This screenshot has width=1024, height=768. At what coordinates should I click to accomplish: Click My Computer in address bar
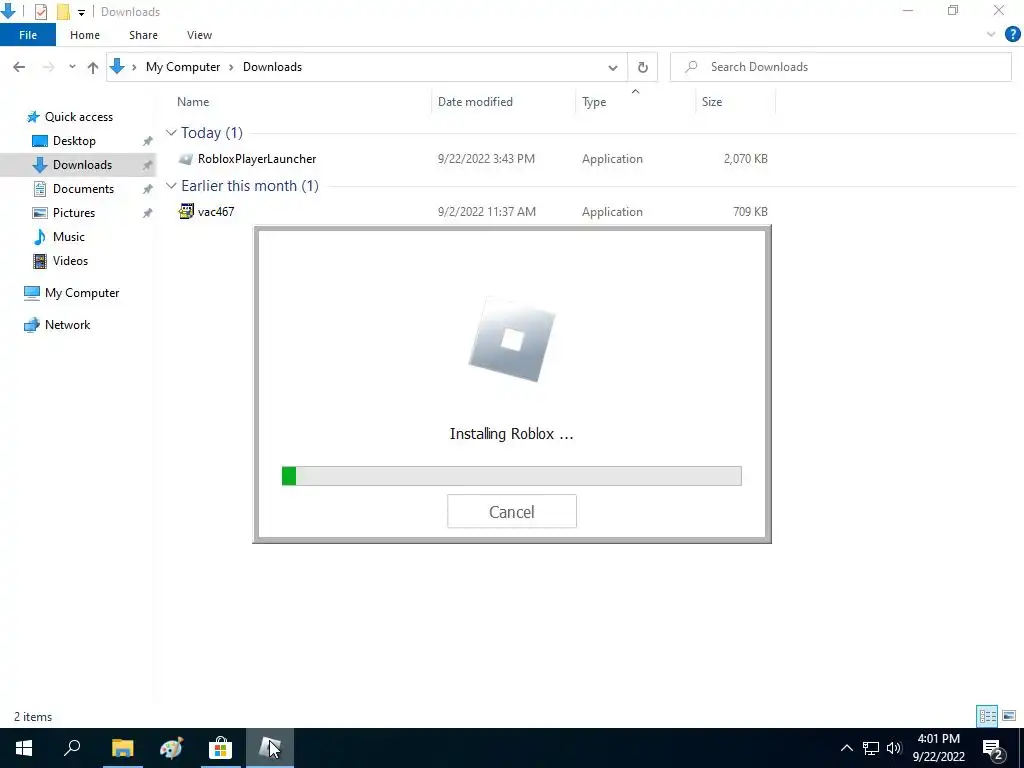(183, 67)
